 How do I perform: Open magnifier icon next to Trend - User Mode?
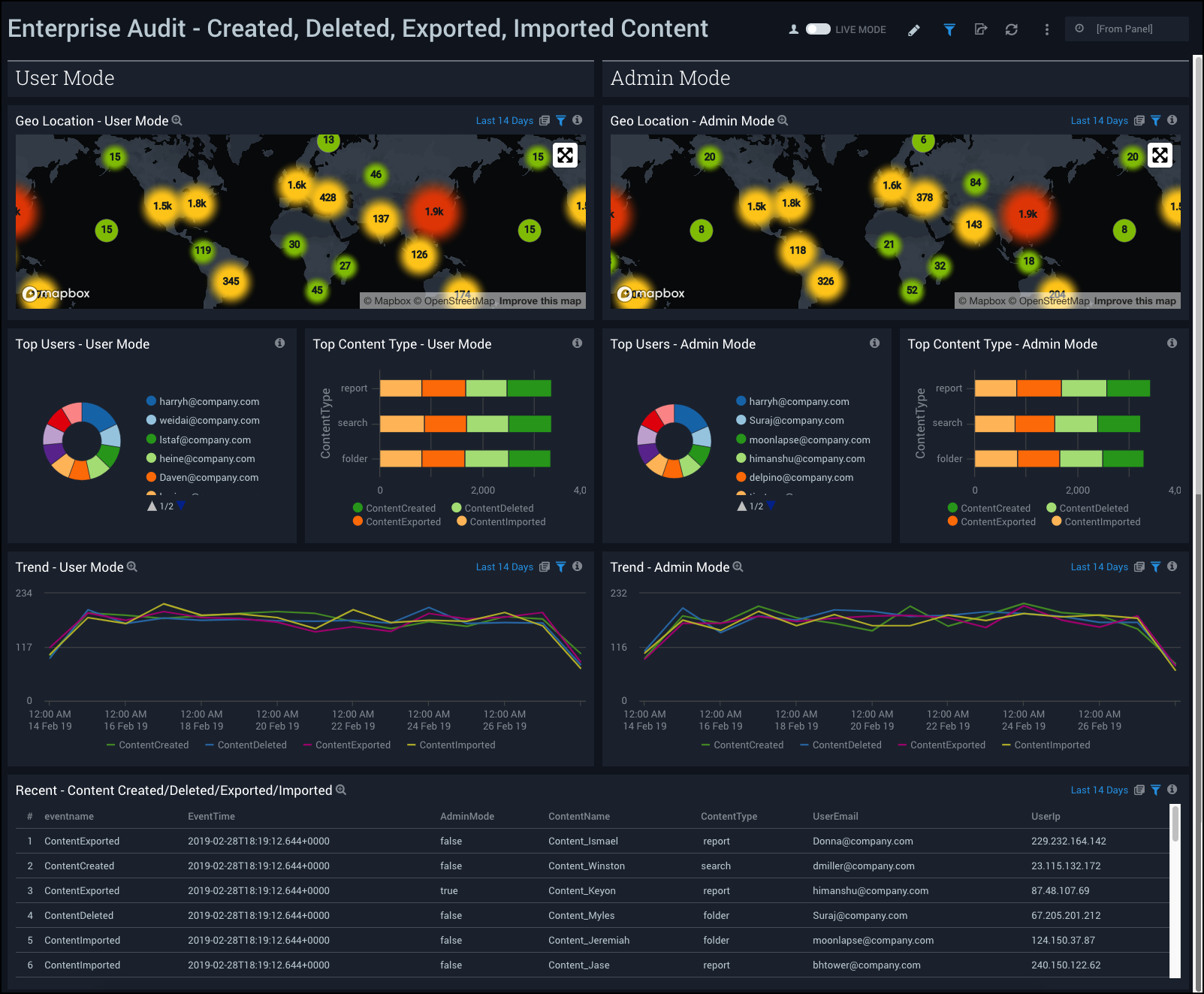132,567
